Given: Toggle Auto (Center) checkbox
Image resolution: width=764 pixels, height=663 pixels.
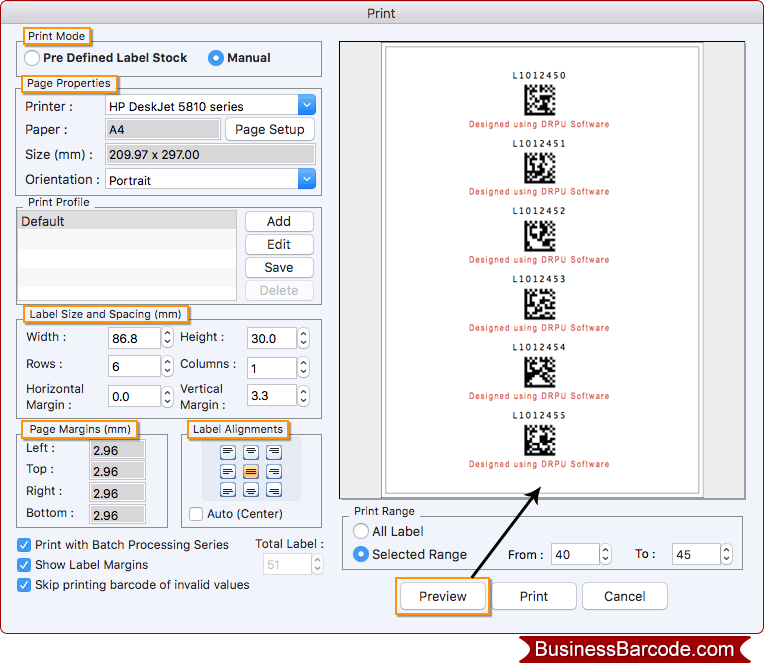Looking at the screenshot, I should click(x=196, y=514).
